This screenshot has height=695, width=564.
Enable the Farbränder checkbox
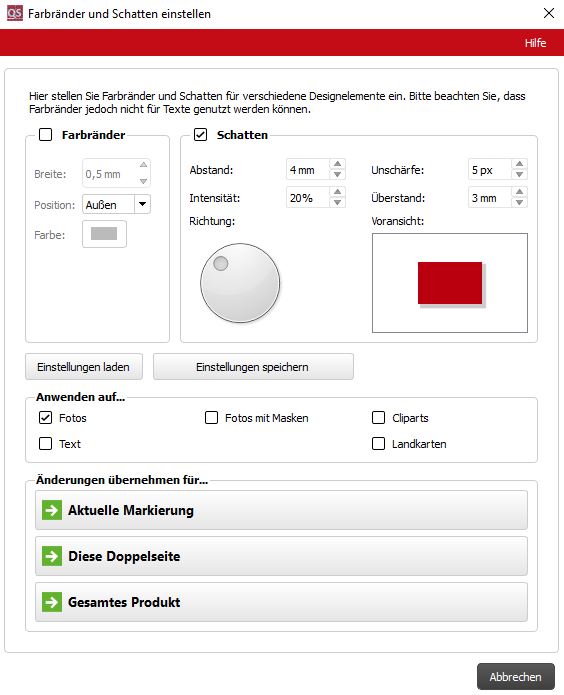(x=46, y=135)
